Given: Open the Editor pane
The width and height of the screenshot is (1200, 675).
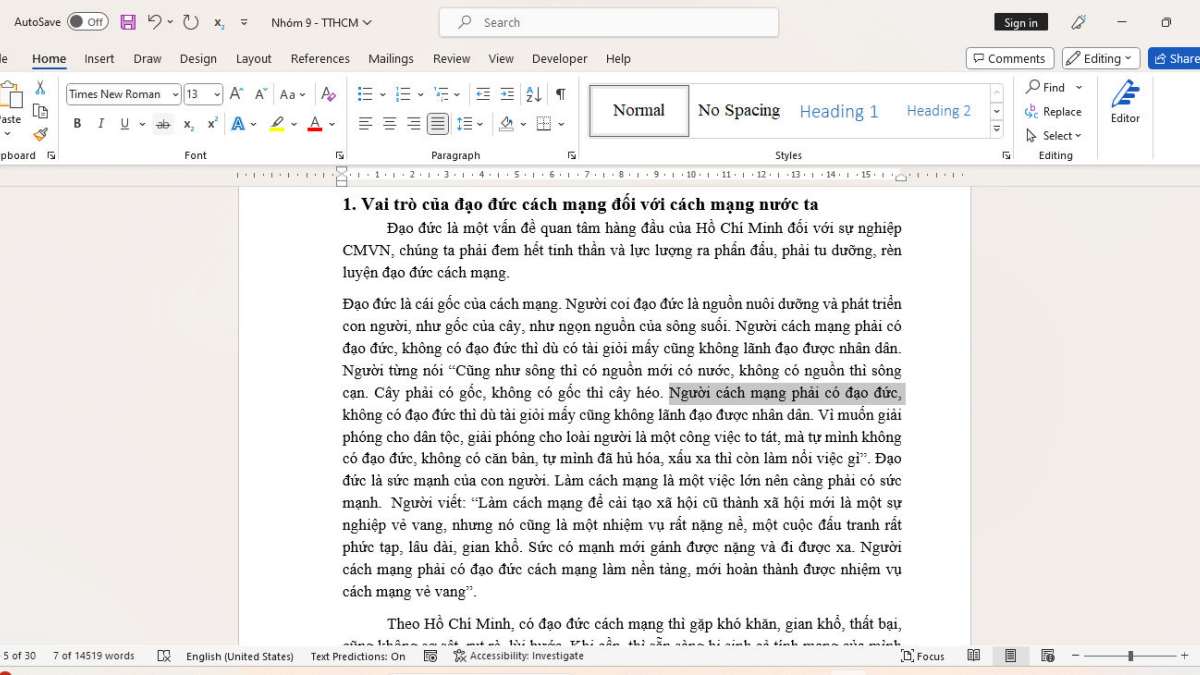Looking at the screenshot, I should coord(1124,107).
